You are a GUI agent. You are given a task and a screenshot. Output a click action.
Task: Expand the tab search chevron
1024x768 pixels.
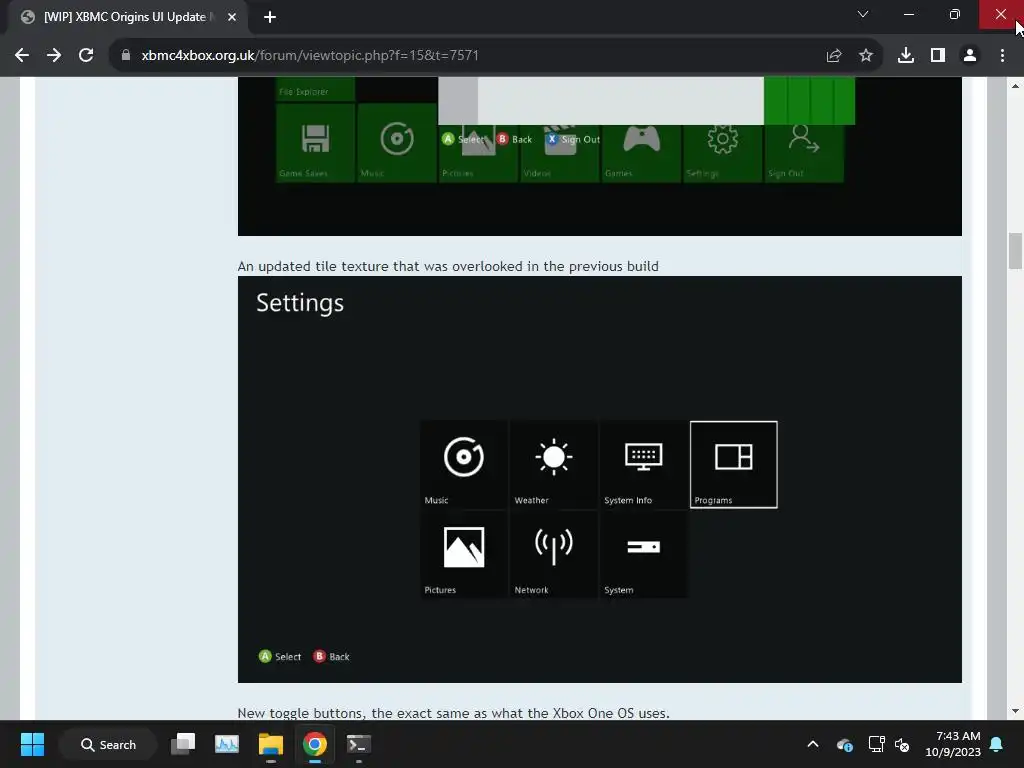[x=863, y=14]
